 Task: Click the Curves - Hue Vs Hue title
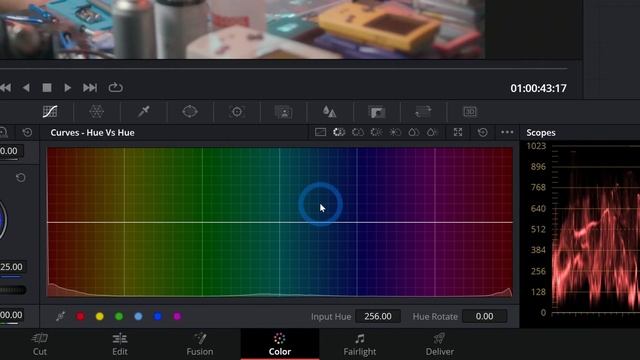click(x=92, y=133)
